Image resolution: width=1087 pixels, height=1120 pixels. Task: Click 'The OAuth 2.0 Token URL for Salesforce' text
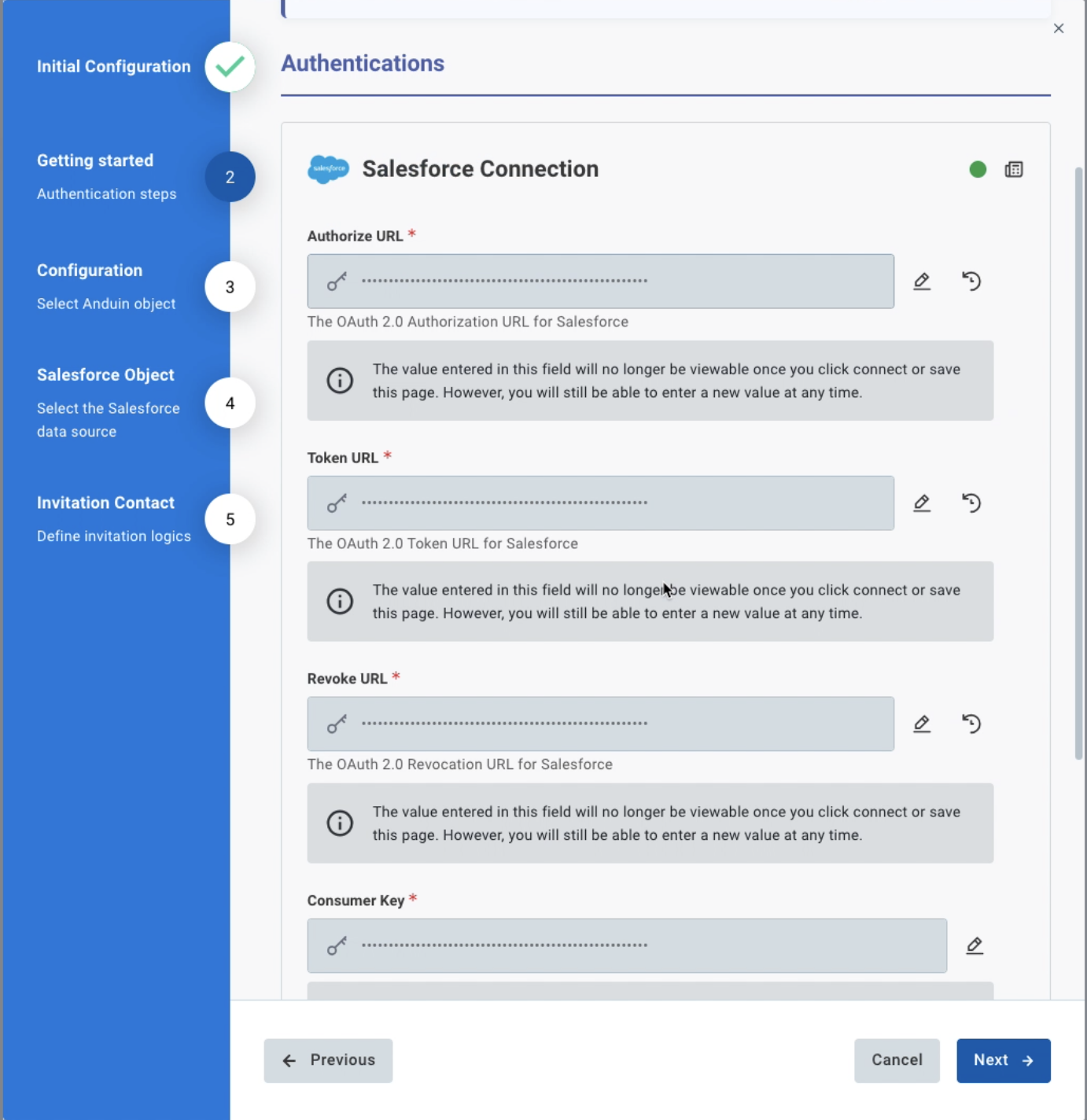443,543
